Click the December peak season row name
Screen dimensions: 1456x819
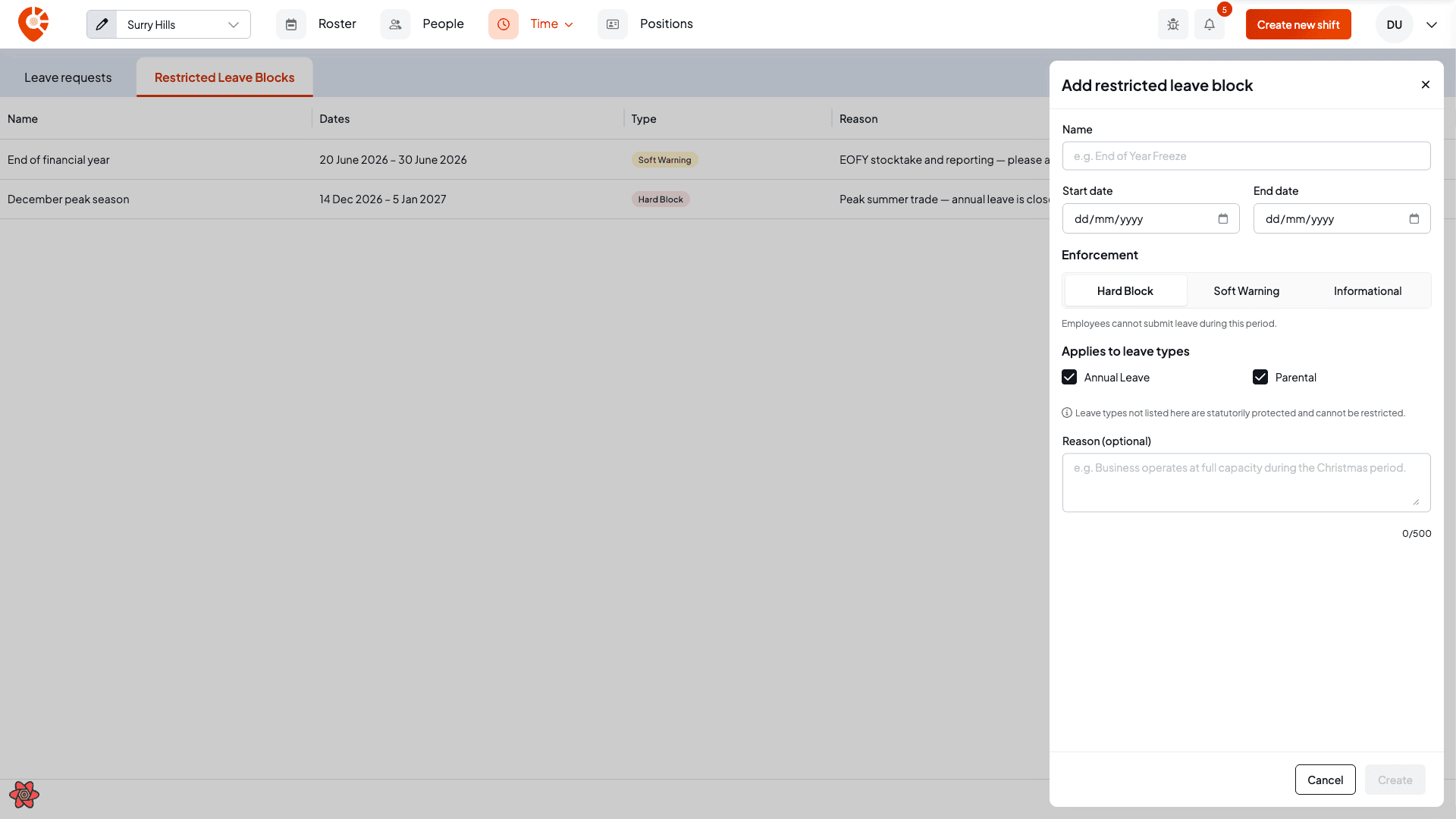68,199
